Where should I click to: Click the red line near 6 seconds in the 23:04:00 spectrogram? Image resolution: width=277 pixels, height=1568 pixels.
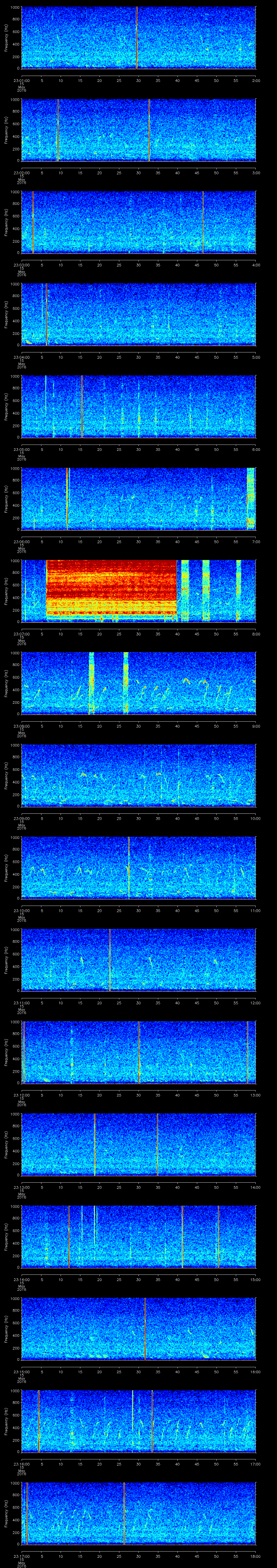tap(46, 314)
